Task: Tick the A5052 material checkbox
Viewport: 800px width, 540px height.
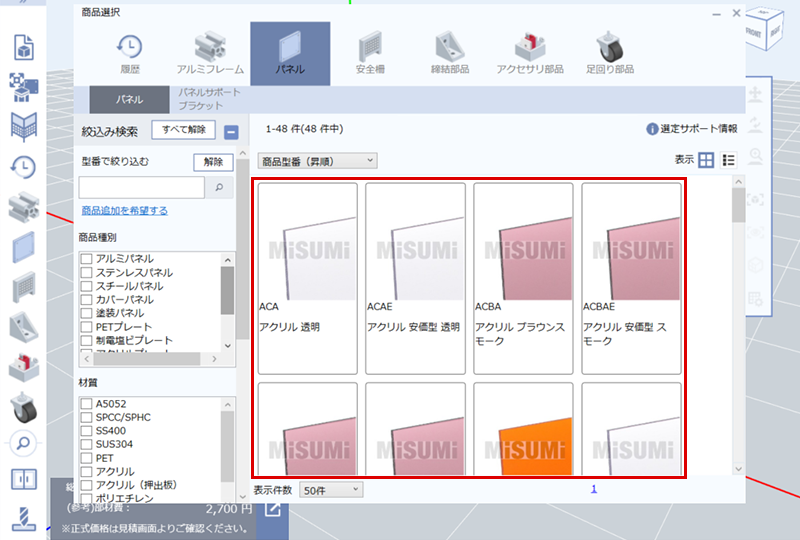Action: pyautogui.click(x=86, y=404)
